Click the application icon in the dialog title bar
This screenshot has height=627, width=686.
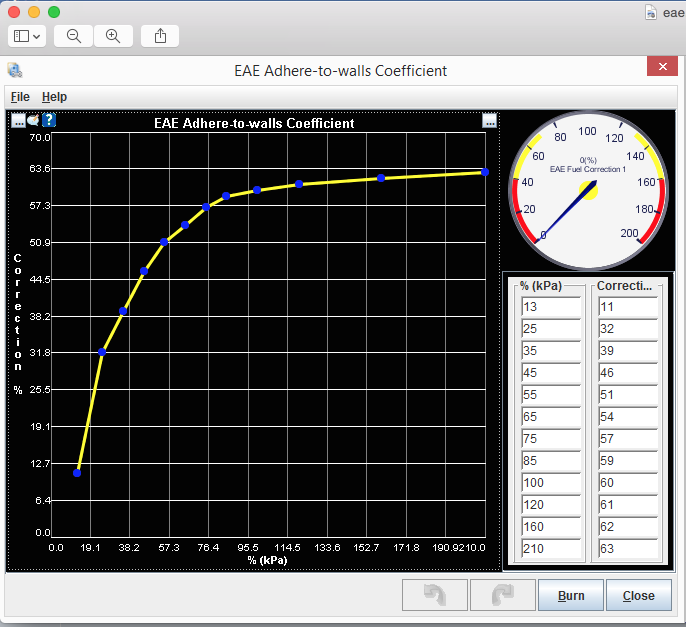click(15, 70)
